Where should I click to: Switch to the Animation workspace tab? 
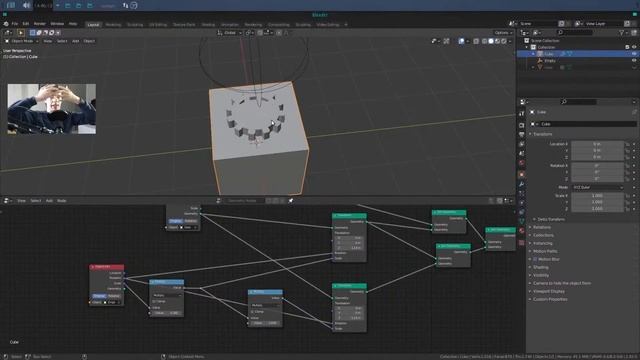pyautogui.click(x=230, y=24)
